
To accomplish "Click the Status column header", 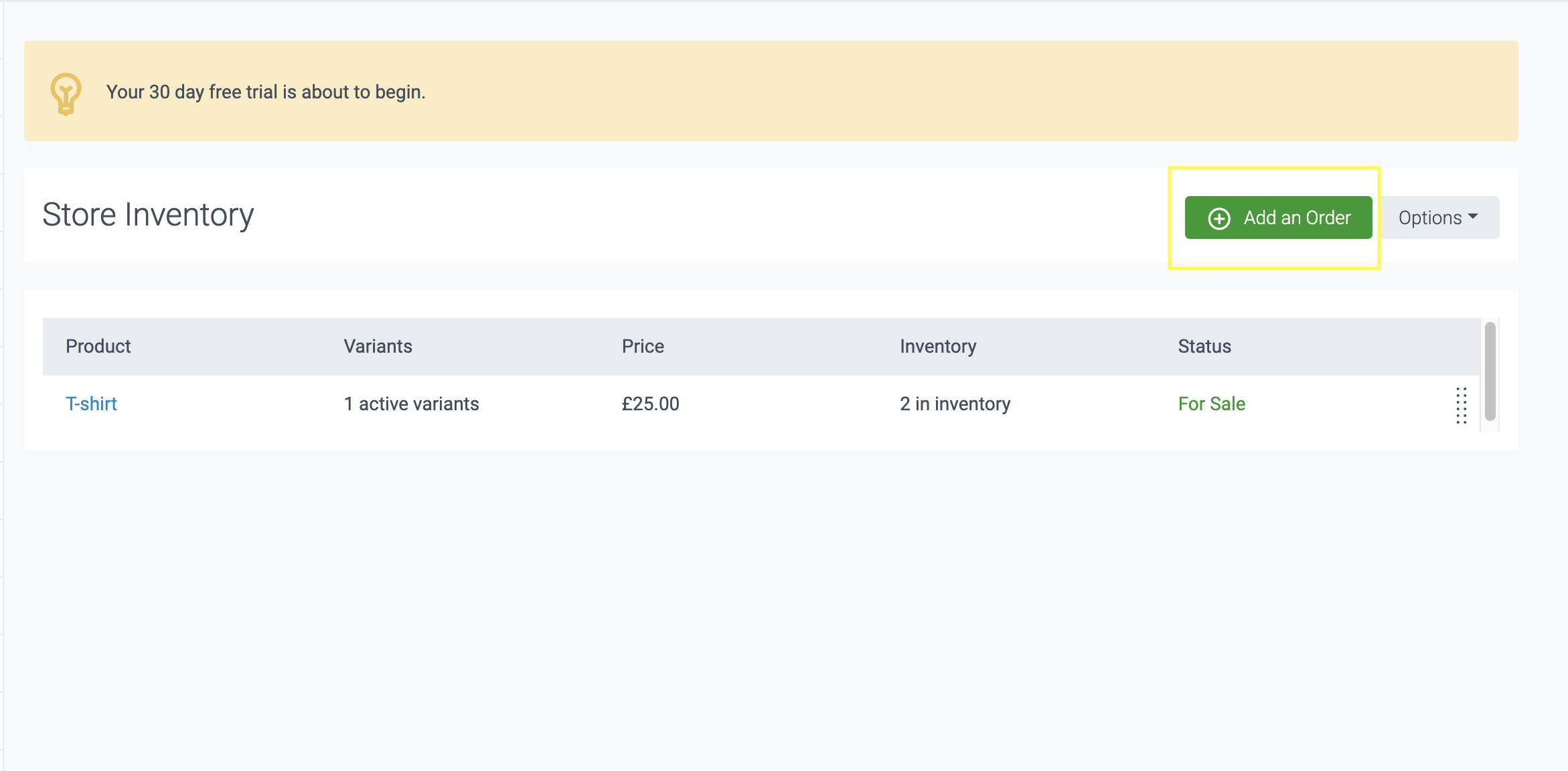I will (1204, 346).
